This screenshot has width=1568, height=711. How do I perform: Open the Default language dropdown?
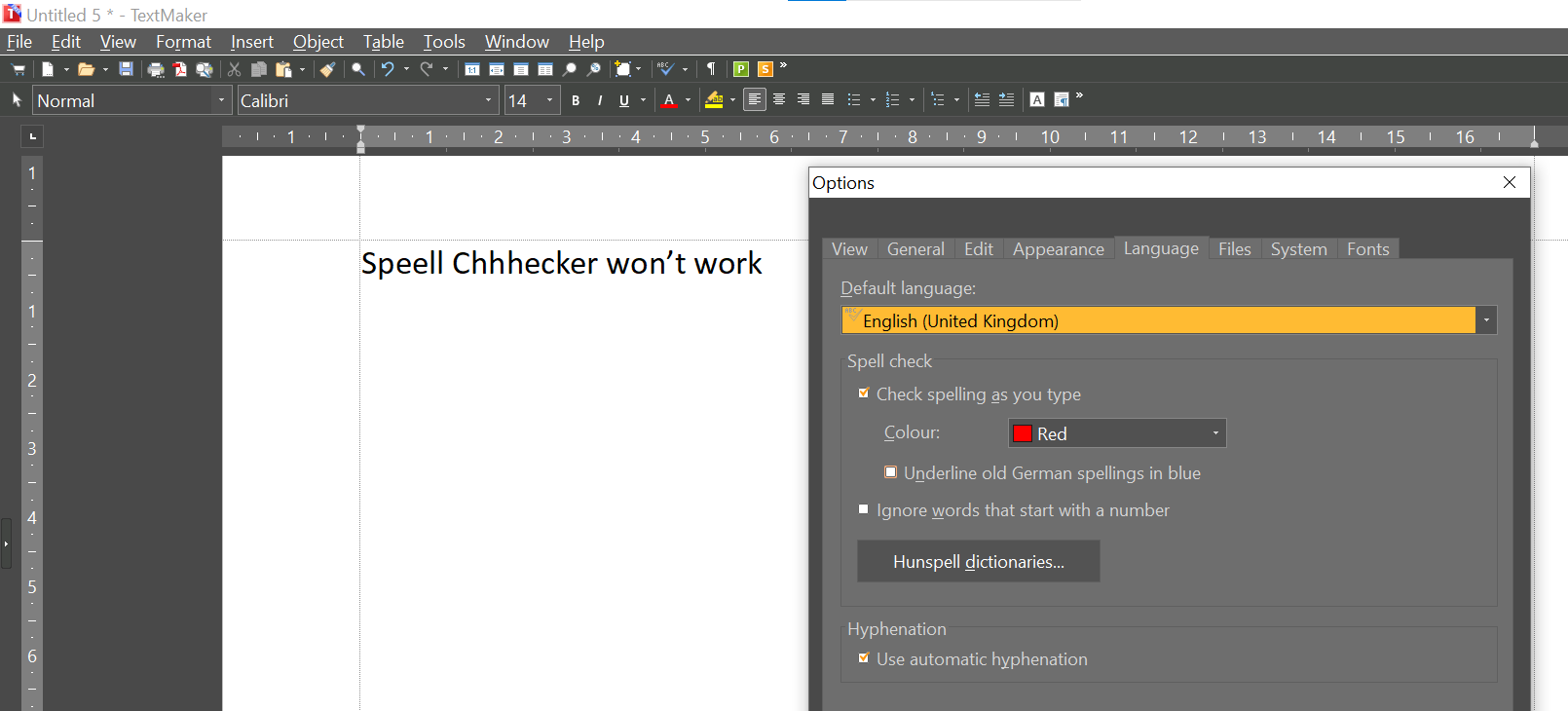click(1485, 320)
